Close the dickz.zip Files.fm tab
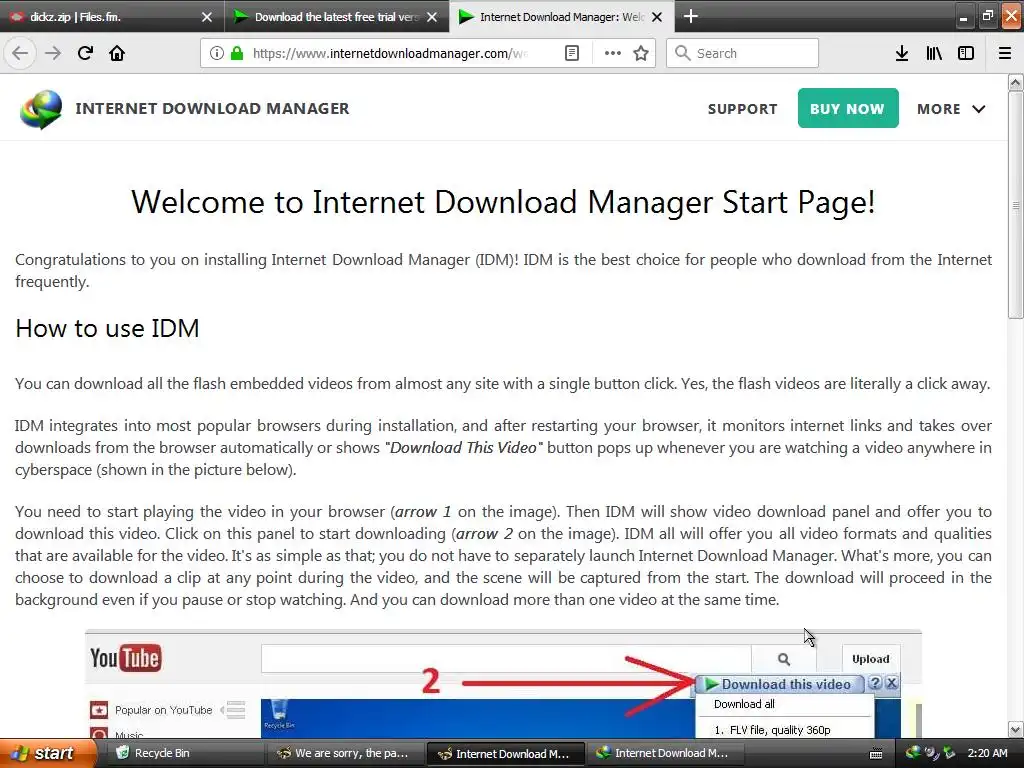The height and width of the screenshot is (768, 1024). coord(207,17)
